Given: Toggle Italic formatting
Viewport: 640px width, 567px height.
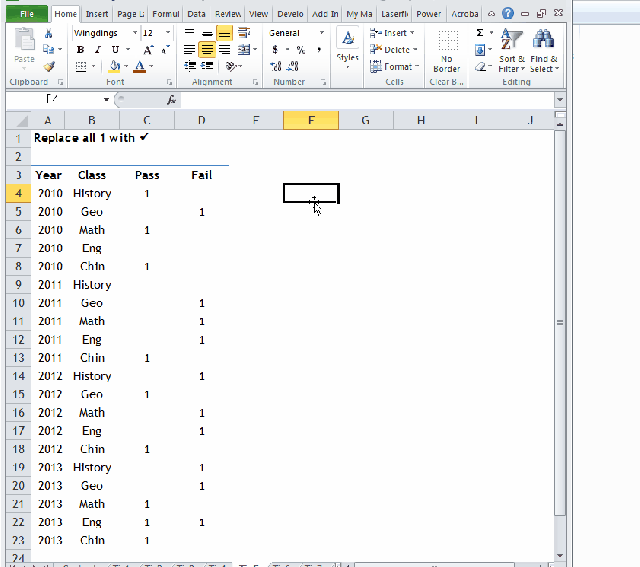Looking at the screenshot, I should click(98, 50).
